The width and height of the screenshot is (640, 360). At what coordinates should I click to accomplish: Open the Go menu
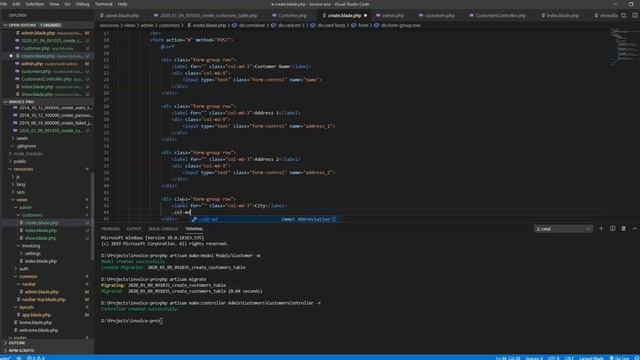[x=68, y=4]
